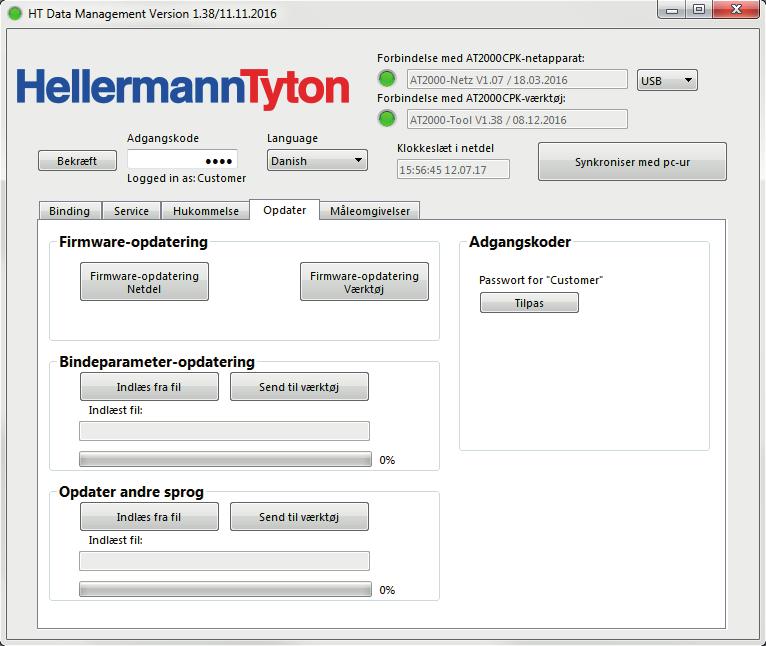The width and height of the screenshot is (766, 646).
Task: Click the Language label
Action: (x=292, y=138)
